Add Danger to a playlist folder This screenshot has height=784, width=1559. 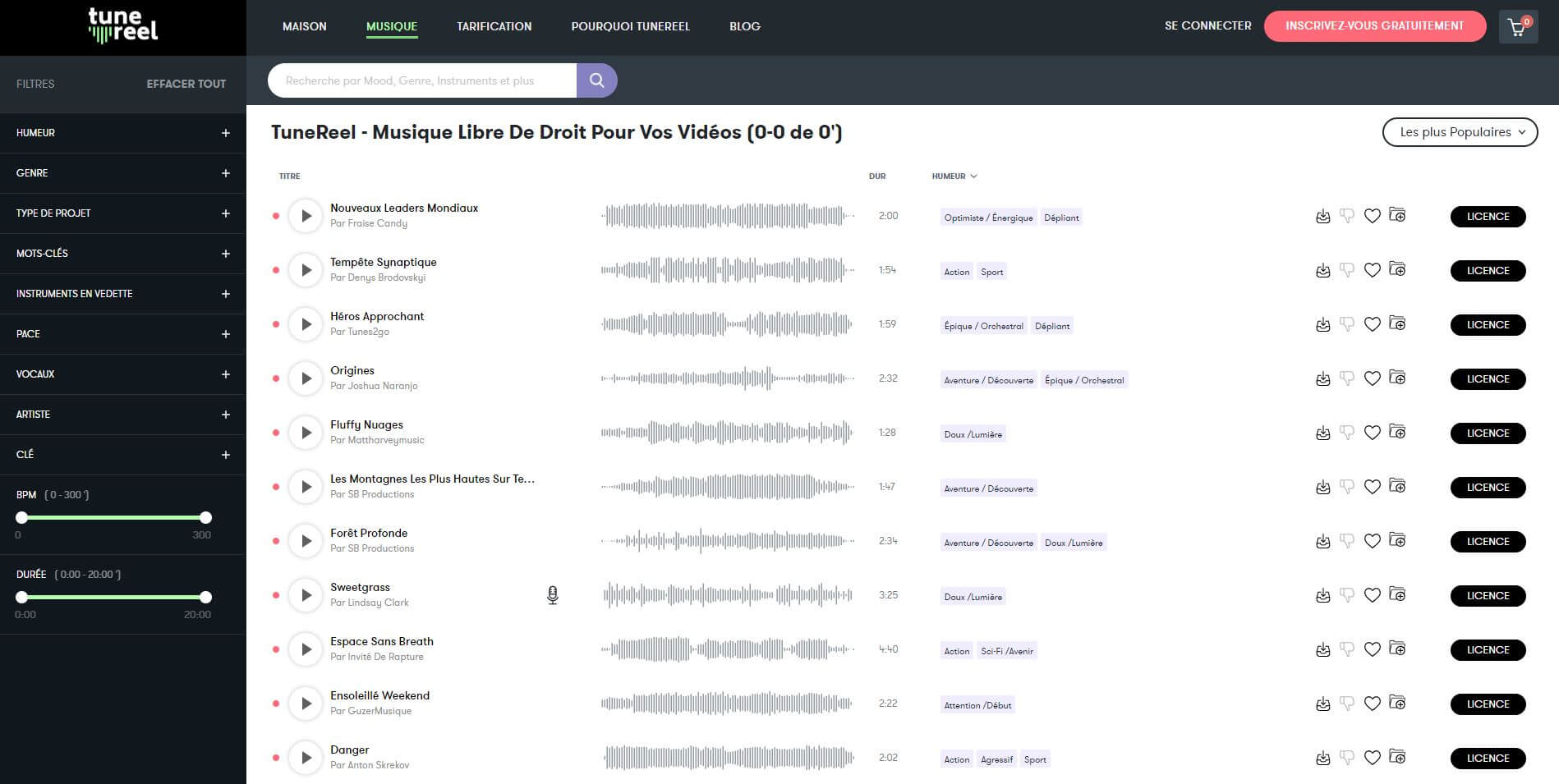[1397, 757]
